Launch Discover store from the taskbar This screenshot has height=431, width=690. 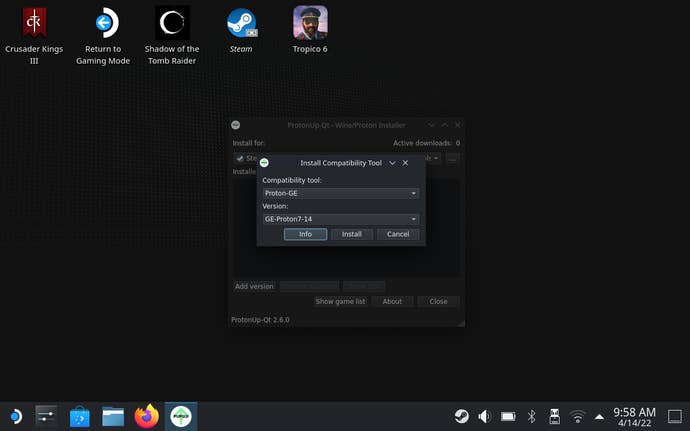click(x=80, y=416)
